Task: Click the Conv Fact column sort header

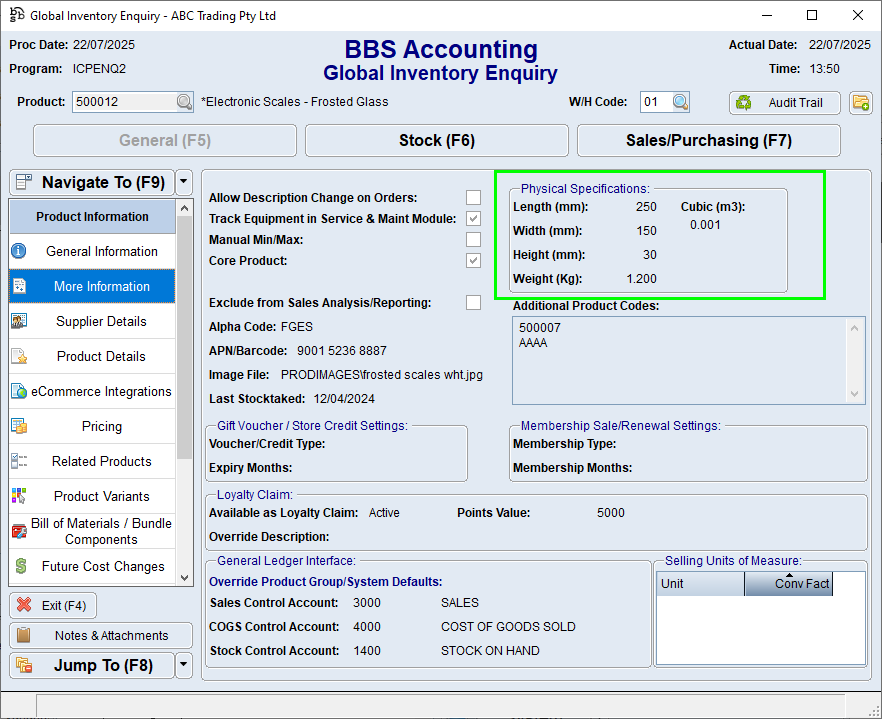Action: [x=789, y=583]
